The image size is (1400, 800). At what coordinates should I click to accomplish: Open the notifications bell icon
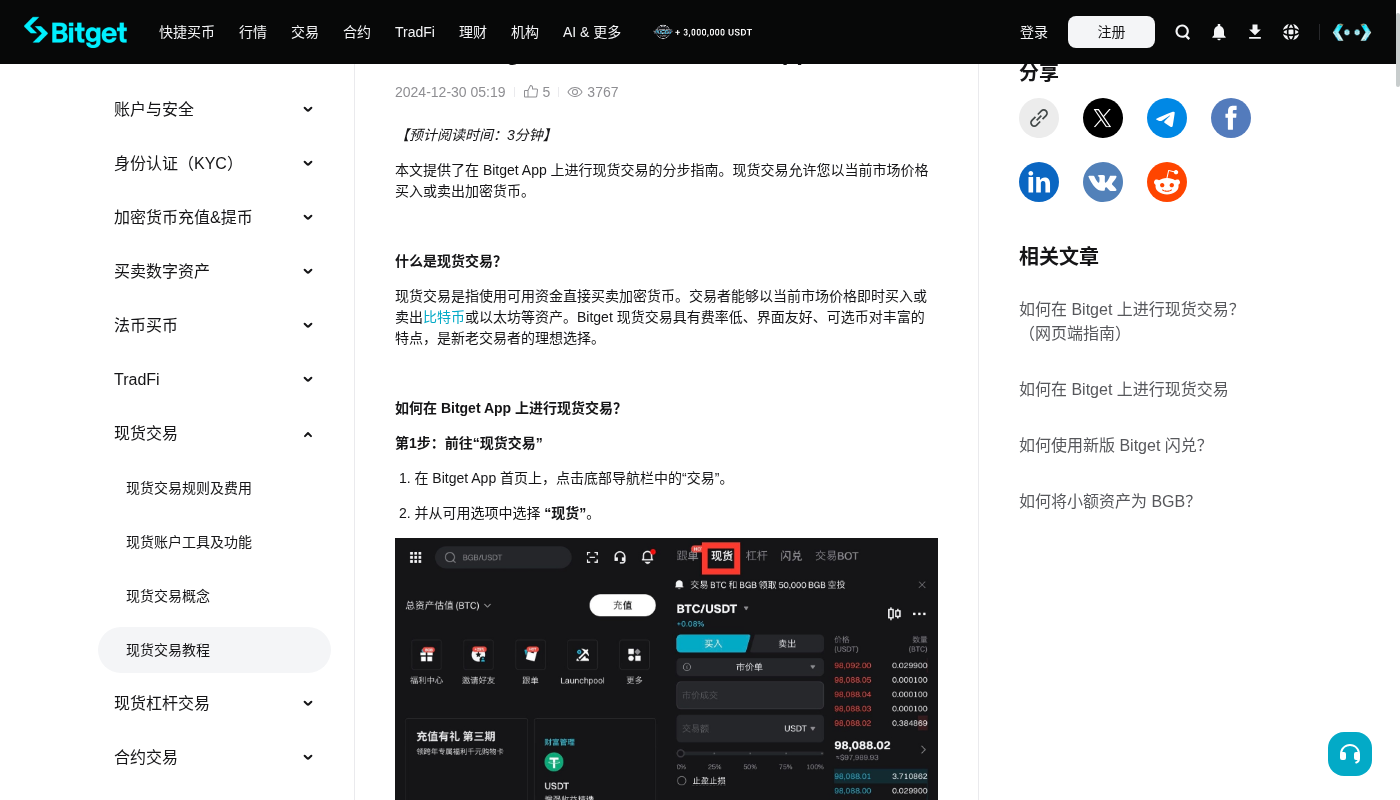click(x=1219, y=32)
